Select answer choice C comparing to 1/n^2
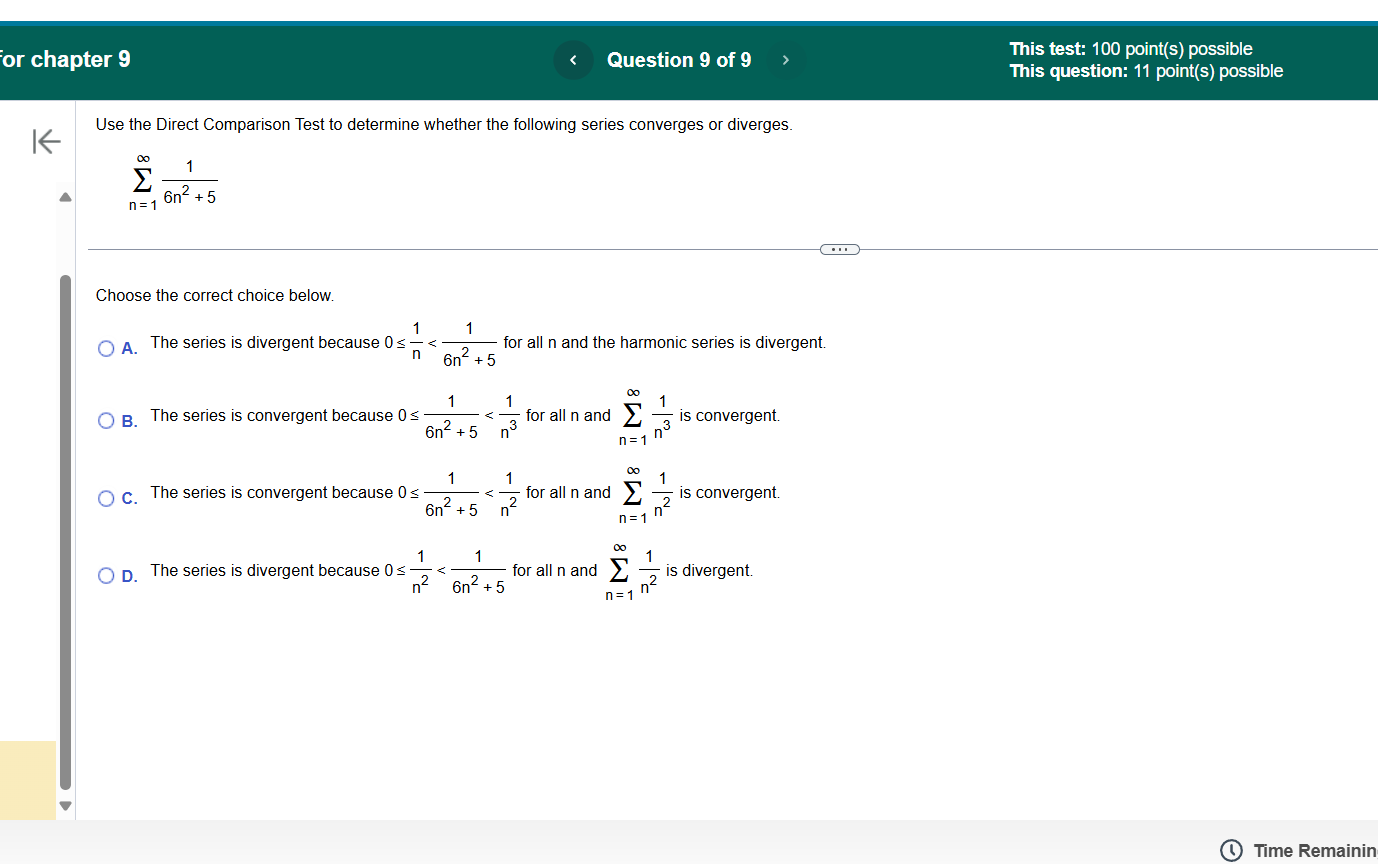The height and width of the screenshot is (864, 1378). [x=105, y=497]
